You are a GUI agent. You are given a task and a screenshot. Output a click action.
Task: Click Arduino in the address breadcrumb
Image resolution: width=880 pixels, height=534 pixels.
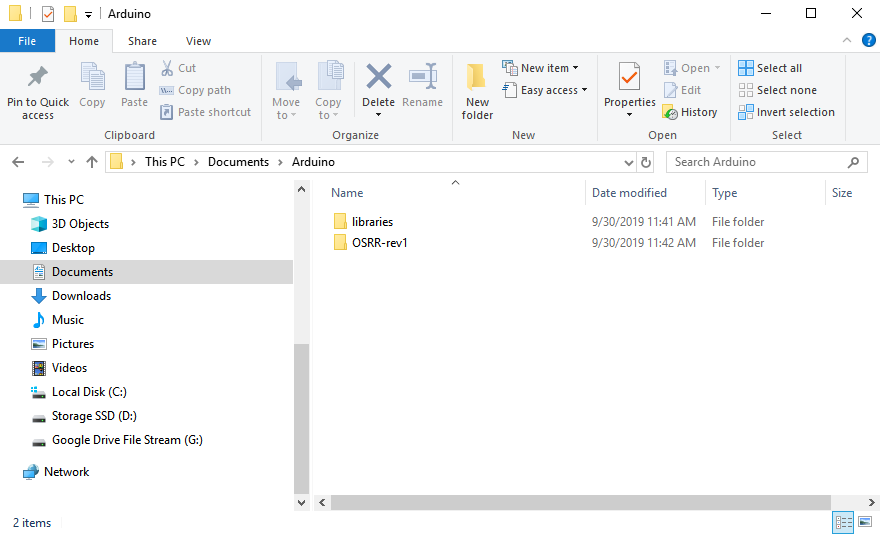(x=313, y=162)
